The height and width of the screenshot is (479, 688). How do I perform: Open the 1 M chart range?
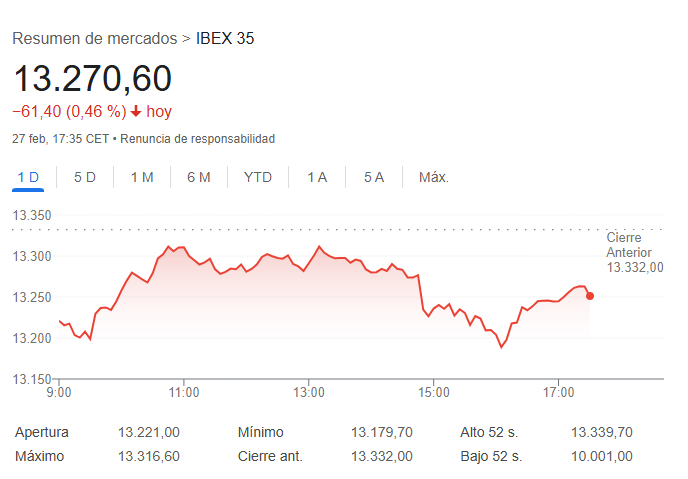click(x=142, y=177)
